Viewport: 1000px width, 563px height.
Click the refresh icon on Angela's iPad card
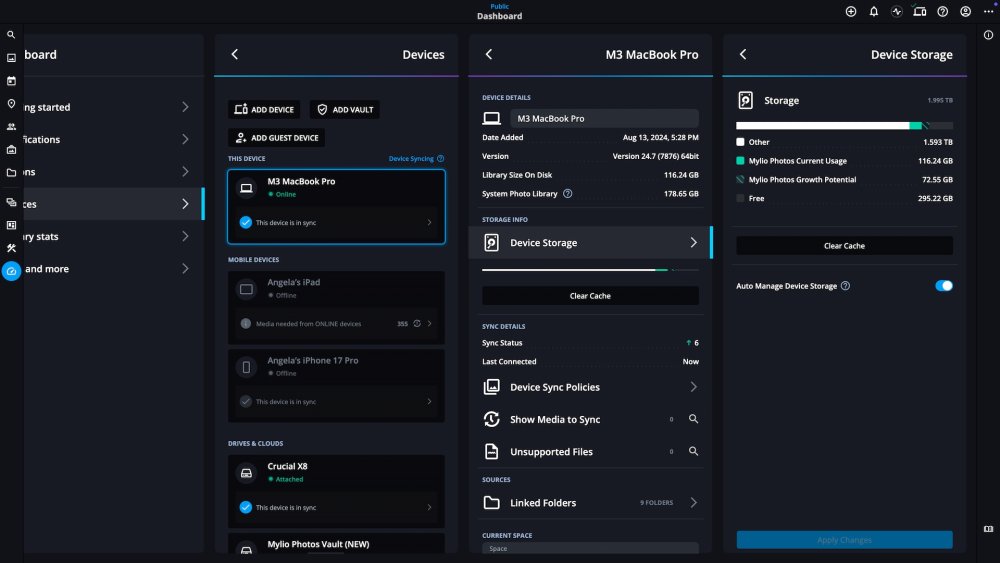417,323
